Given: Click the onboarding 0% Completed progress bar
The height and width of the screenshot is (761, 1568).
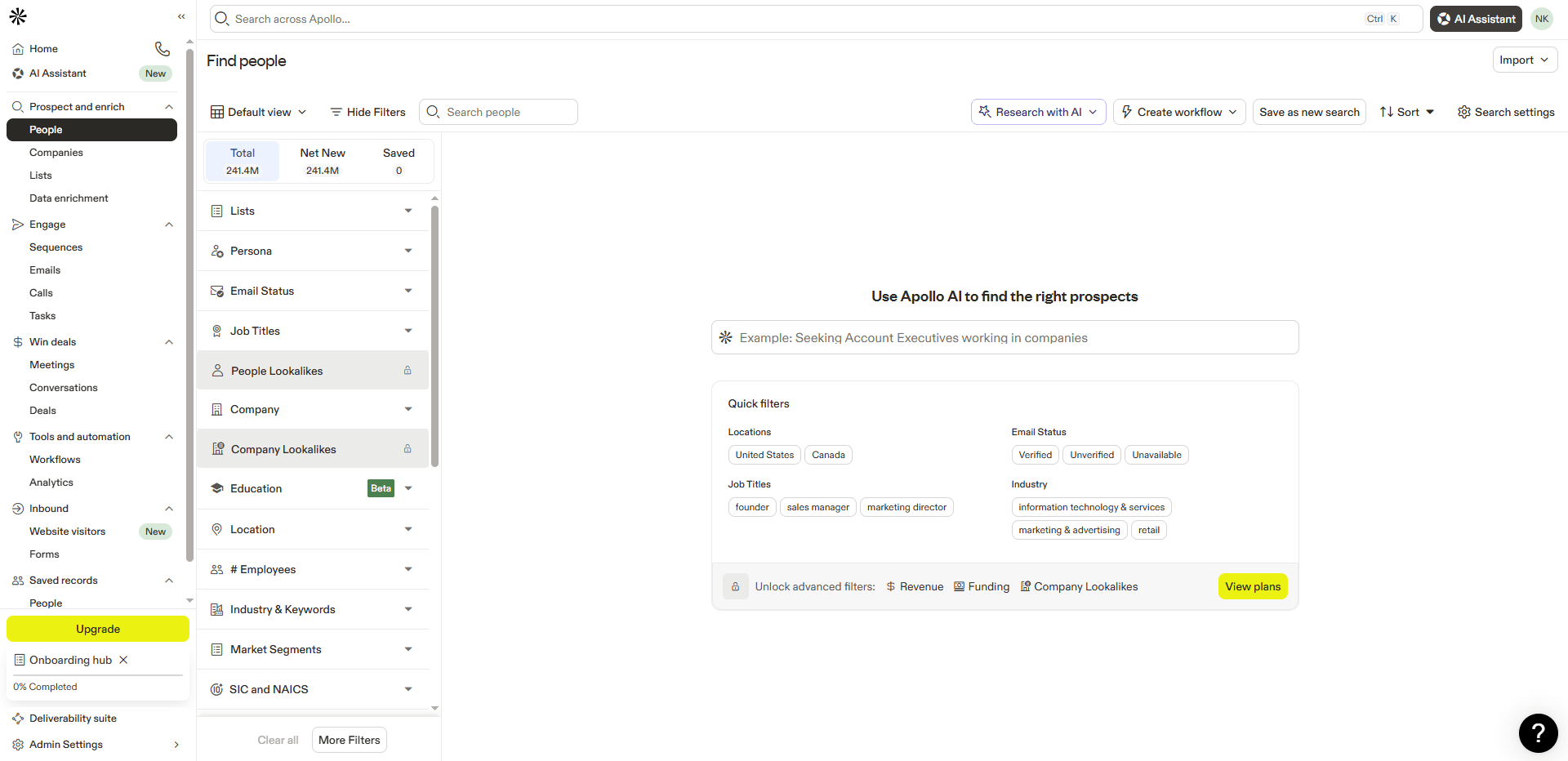Looking at the screenshot, I should (97, 676).
